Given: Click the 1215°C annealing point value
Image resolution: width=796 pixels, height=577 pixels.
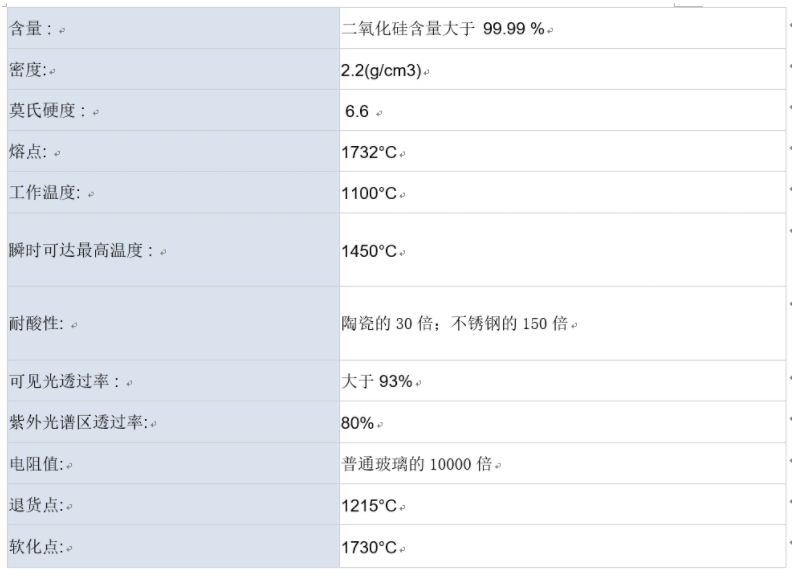Looking at the screenshot, I should coord(369,506).
